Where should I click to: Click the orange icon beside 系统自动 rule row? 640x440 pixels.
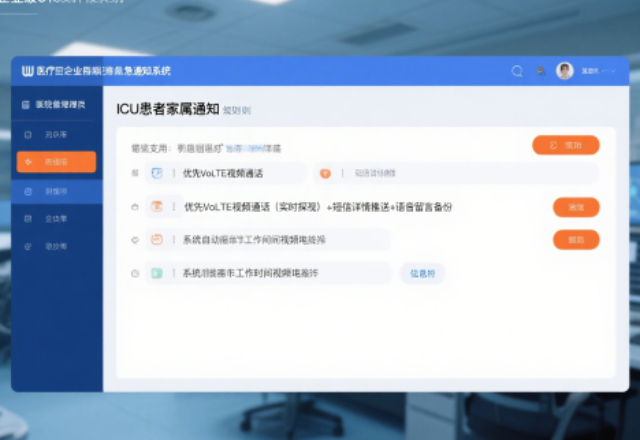pos(157,240)
